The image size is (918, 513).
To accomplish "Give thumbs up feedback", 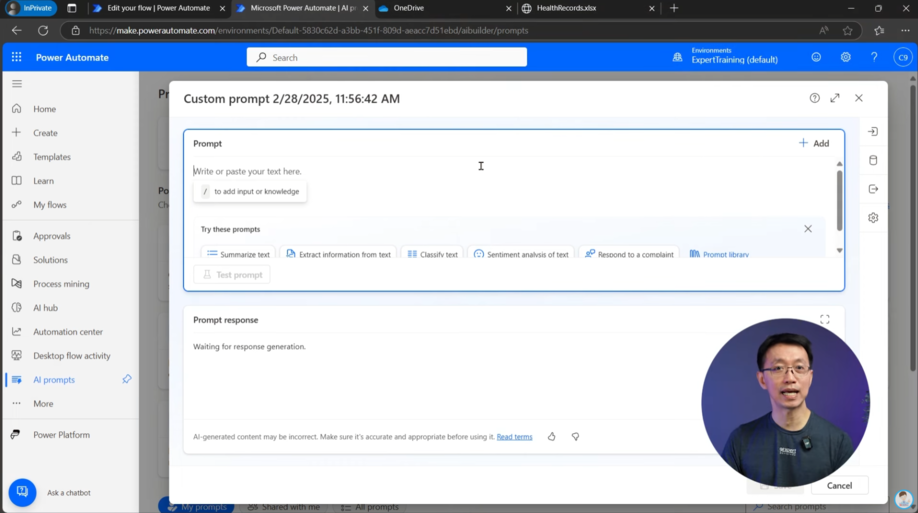I will click(x=552, y=436).
